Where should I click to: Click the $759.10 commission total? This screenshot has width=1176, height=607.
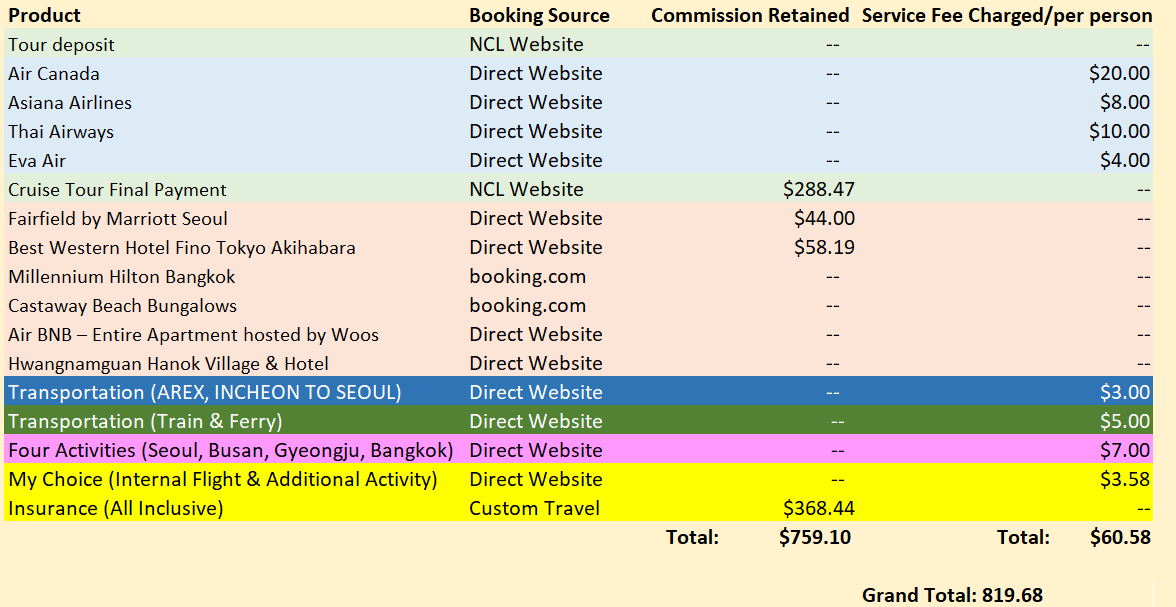tap(815, 537)
